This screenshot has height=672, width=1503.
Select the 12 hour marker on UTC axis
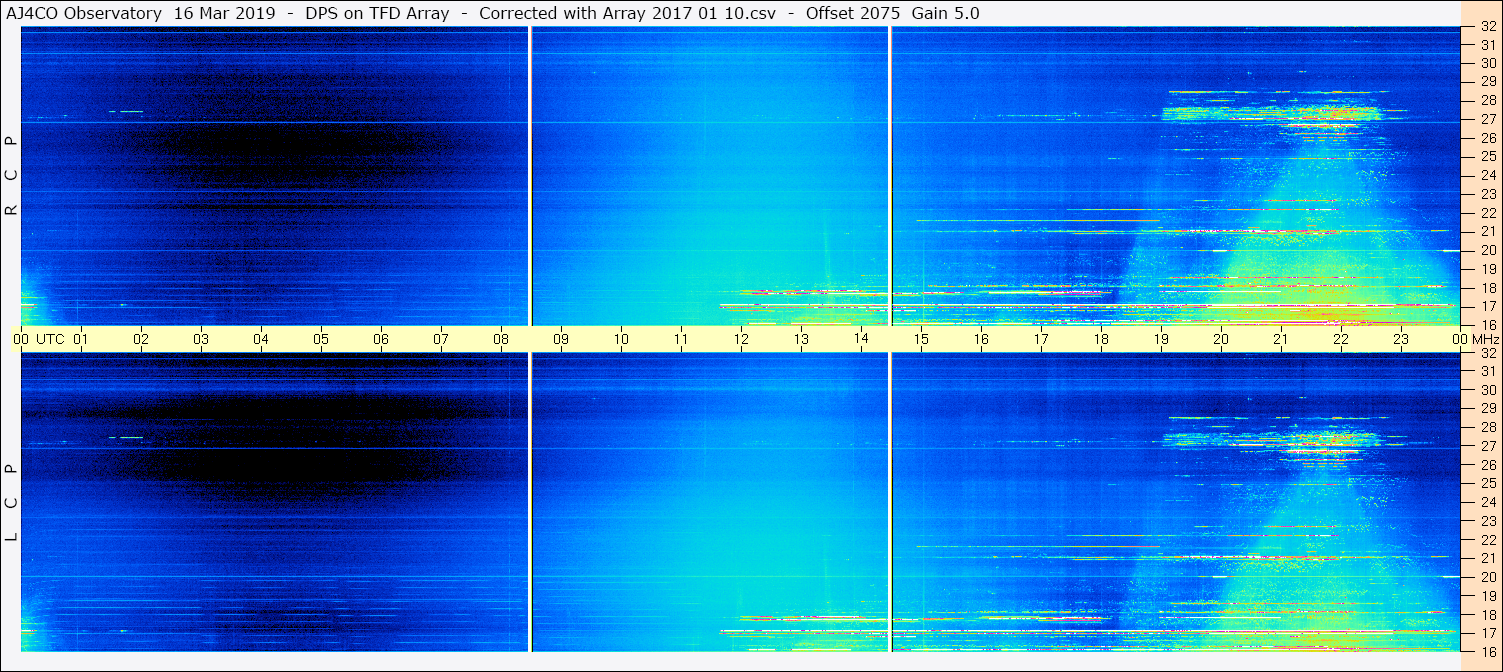click(741, 339)
